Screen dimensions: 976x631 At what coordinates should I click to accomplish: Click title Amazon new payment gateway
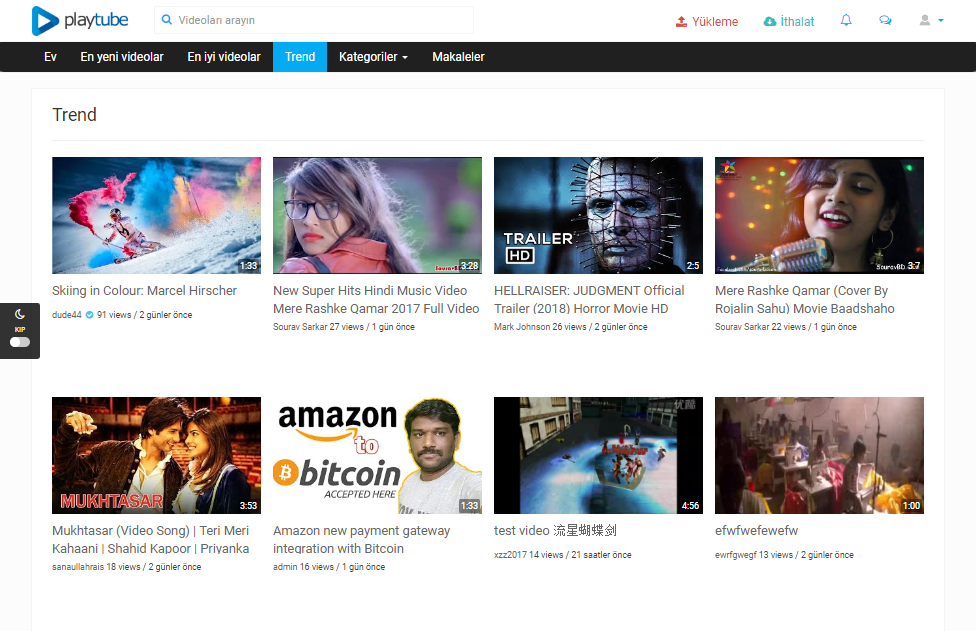coord(361,540)
